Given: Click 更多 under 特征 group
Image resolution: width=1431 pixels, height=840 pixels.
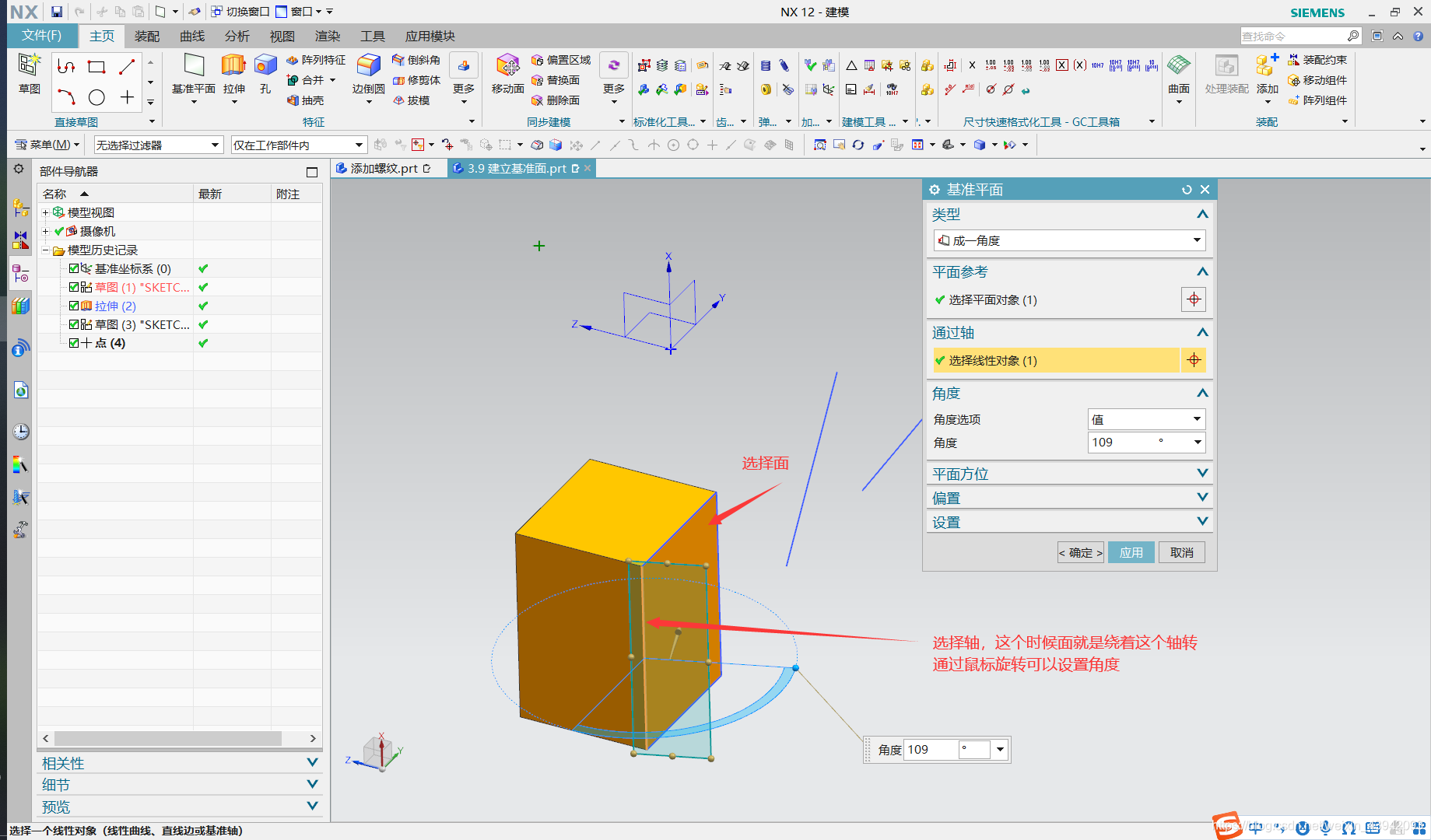Looking at the screenshot, I should pyautogui.click(x=464, y=80).
